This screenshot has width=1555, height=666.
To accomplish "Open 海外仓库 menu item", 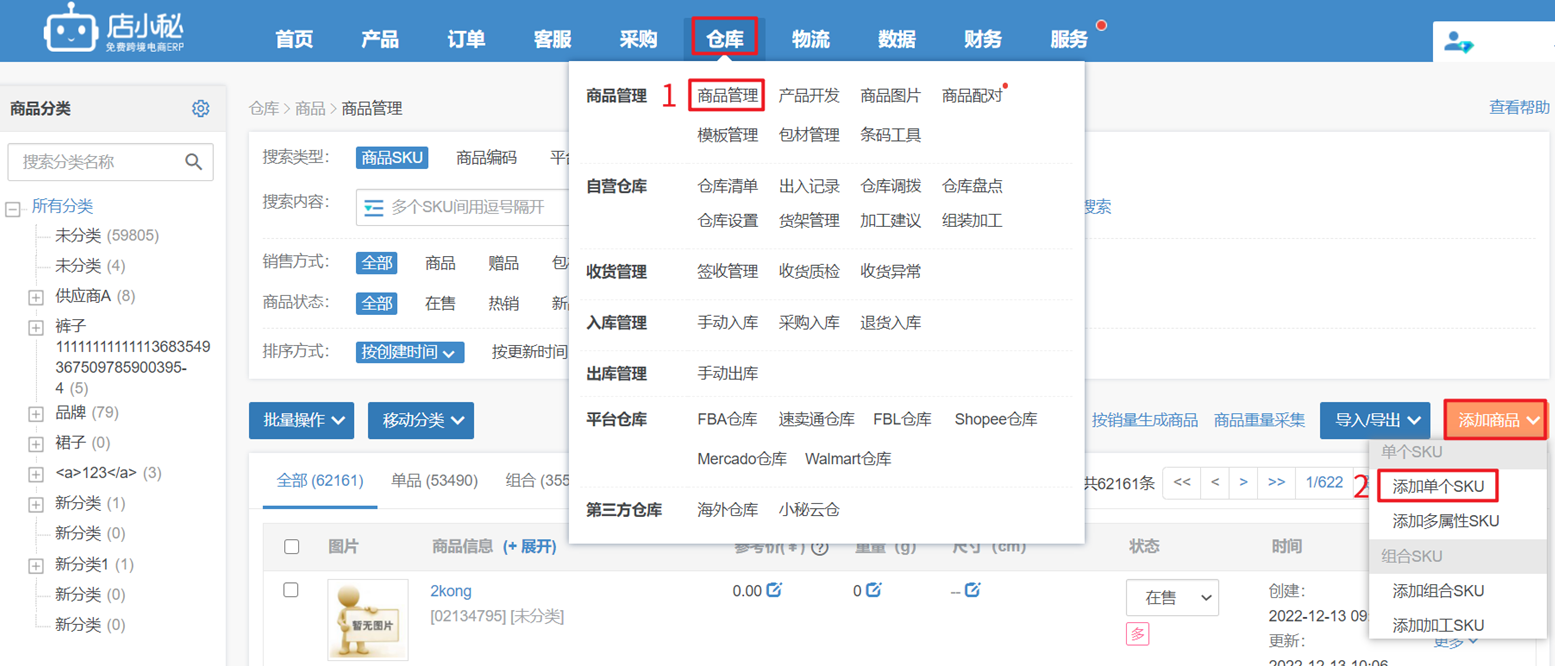I will tap(728, 510).
